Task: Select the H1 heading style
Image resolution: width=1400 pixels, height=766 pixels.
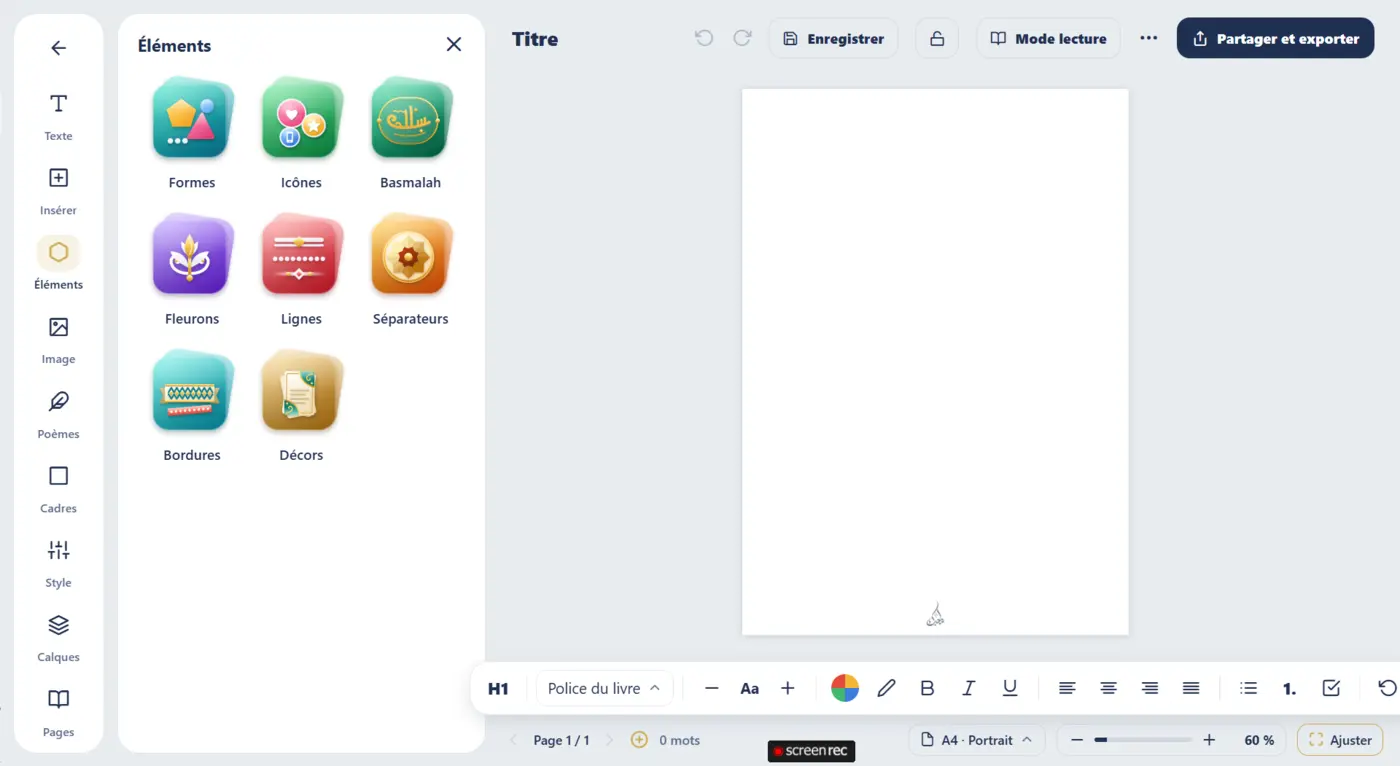Action: tap(498, 688)
